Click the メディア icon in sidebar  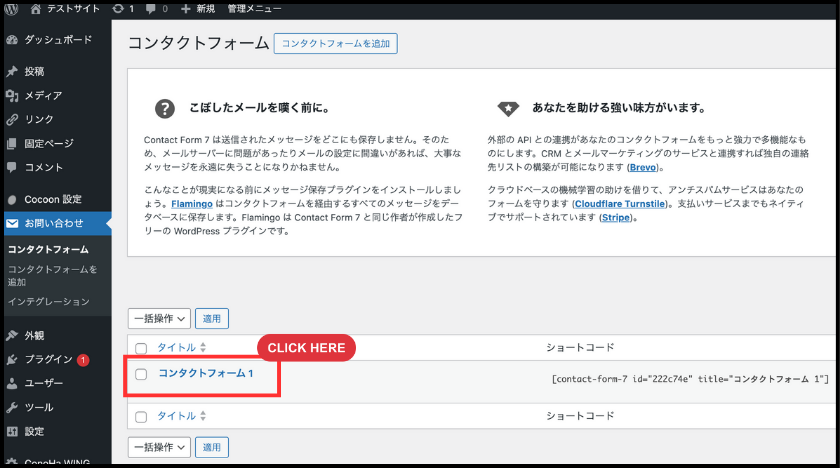(12, 95)
